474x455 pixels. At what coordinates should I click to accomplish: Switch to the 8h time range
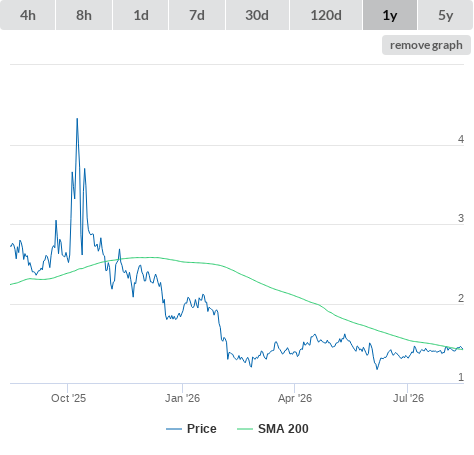84,15
